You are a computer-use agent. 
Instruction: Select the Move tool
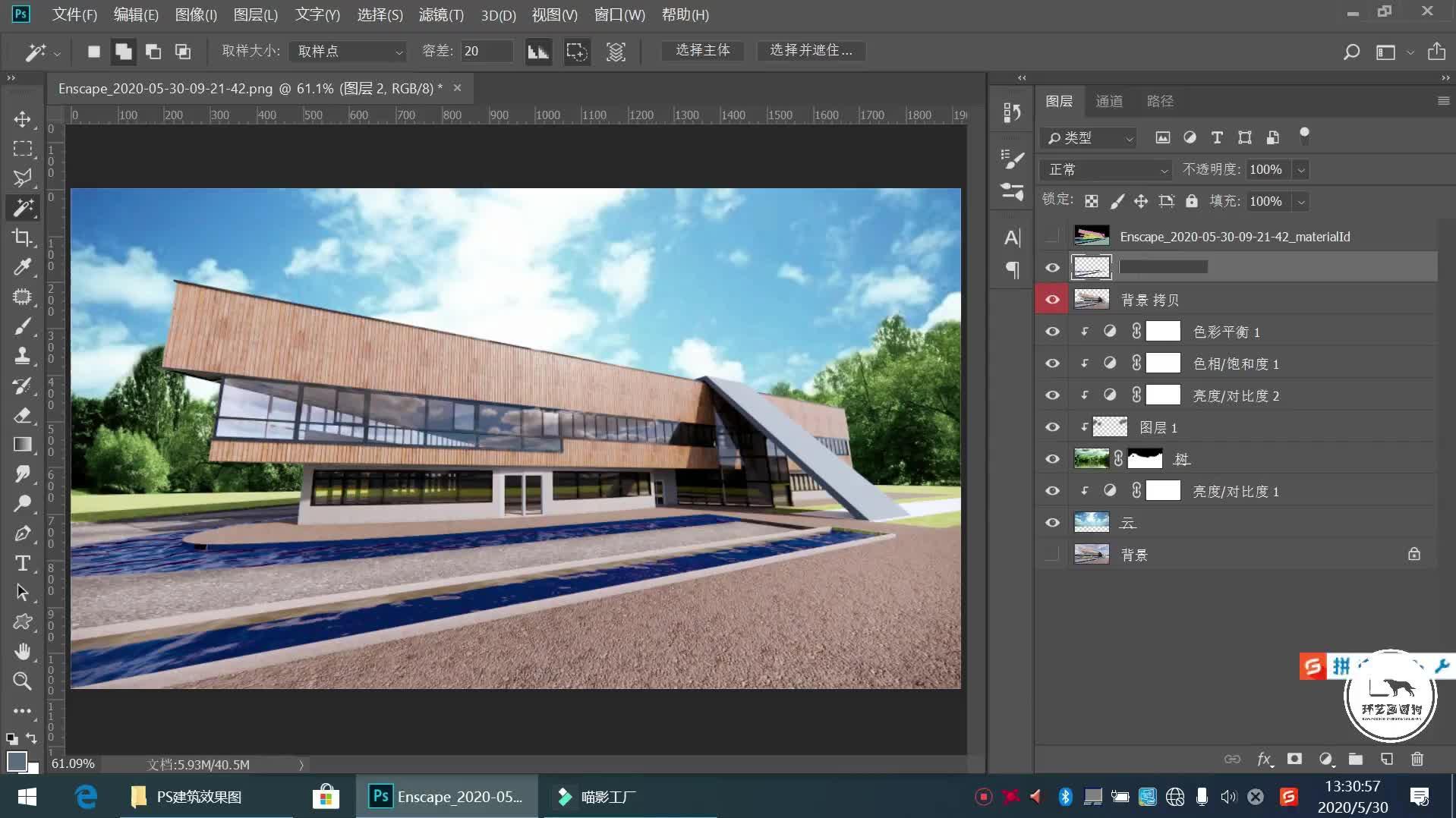click(x=22, y=119)
